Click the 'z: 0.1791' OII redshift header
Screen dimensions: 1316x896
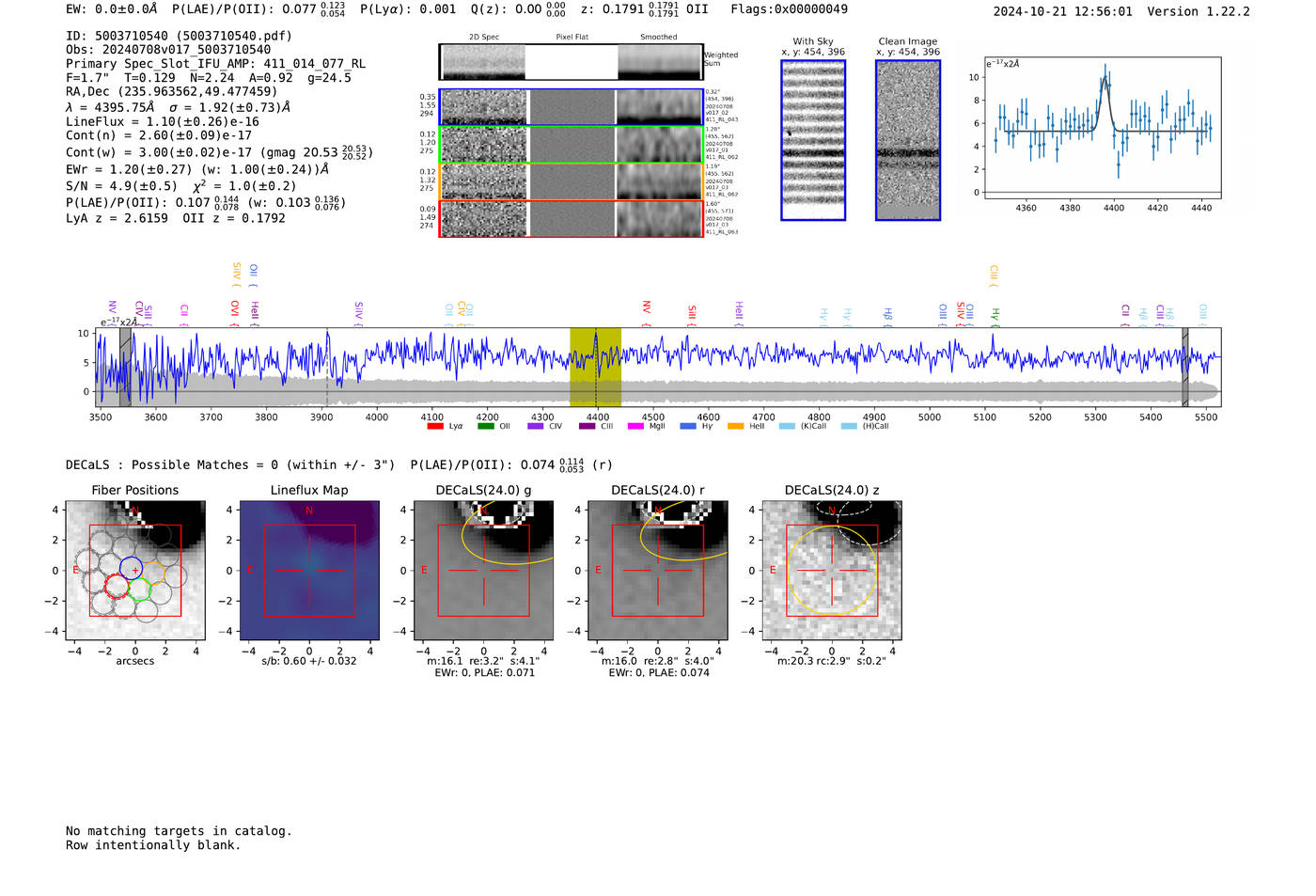tap(644, 9)
